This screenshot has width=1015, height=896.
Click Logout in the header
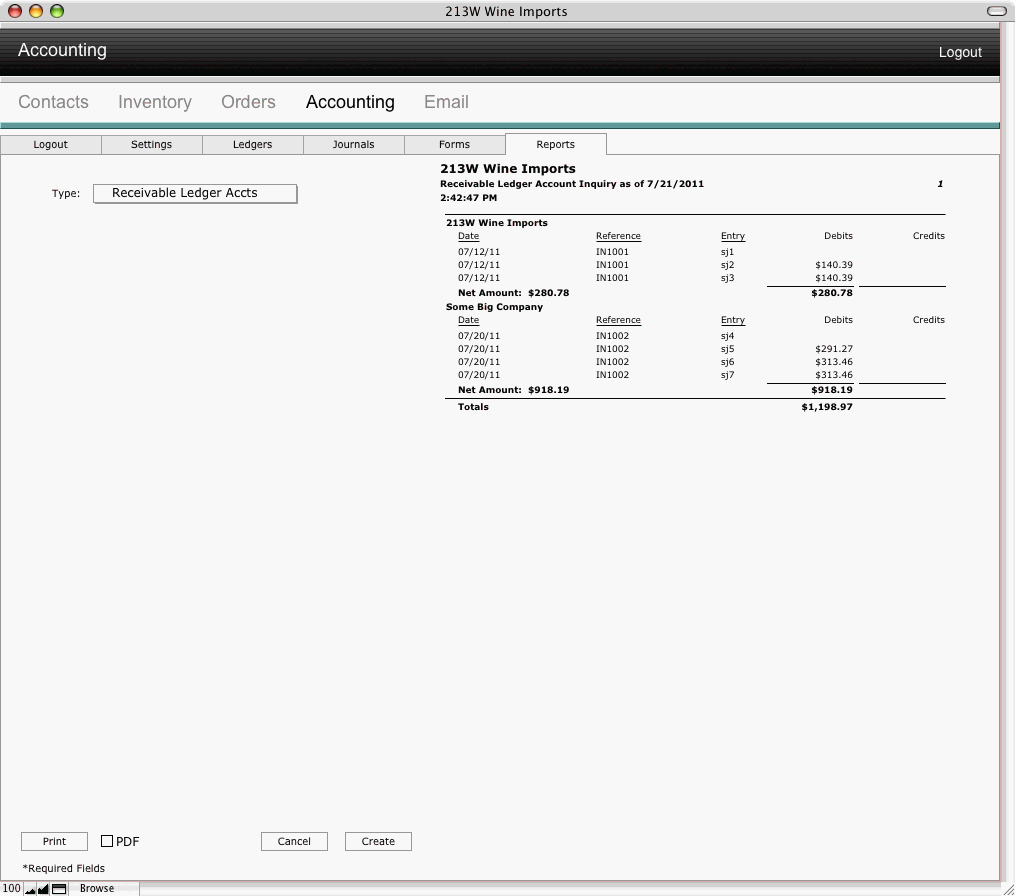tap(960, 52)
